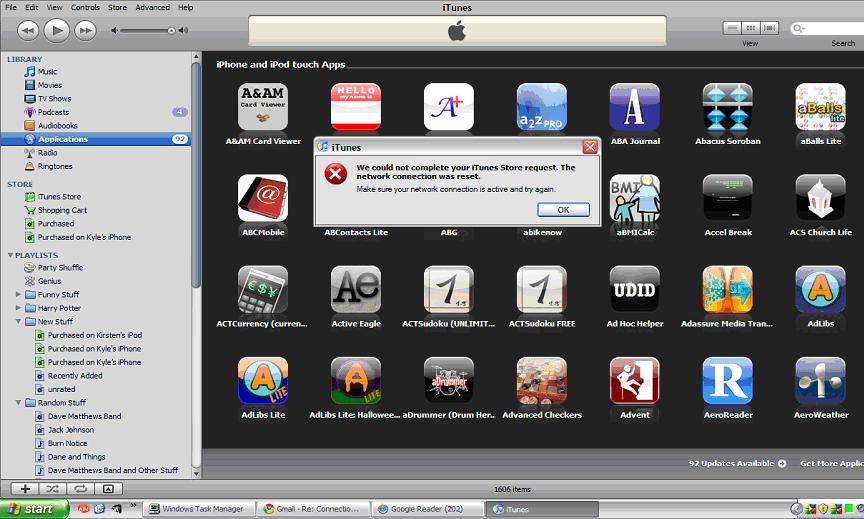Click the 92 Updates Available link
The width and height of the screenshot is (864, 519).
[737, 463]
